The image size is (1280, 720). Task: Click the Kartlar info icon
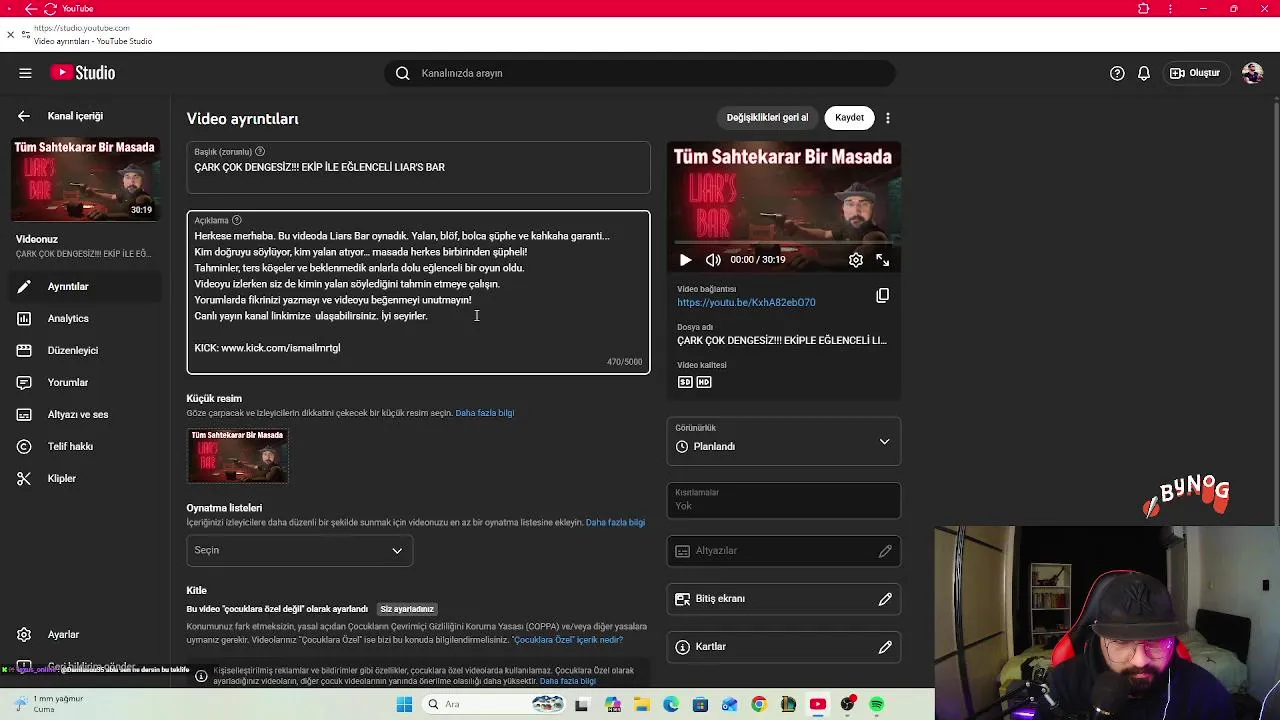pos(683,647)
